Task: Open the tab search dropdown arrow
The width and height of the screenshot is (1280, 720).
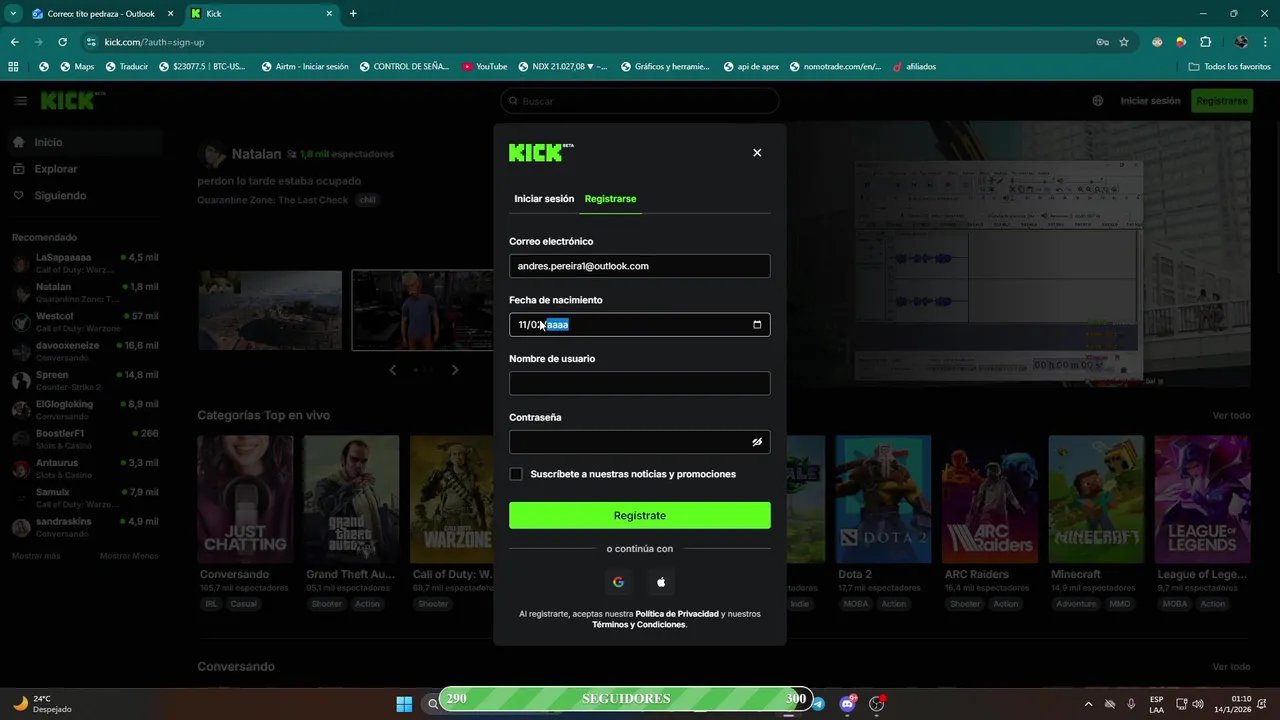Action: (x=13, y=14)
